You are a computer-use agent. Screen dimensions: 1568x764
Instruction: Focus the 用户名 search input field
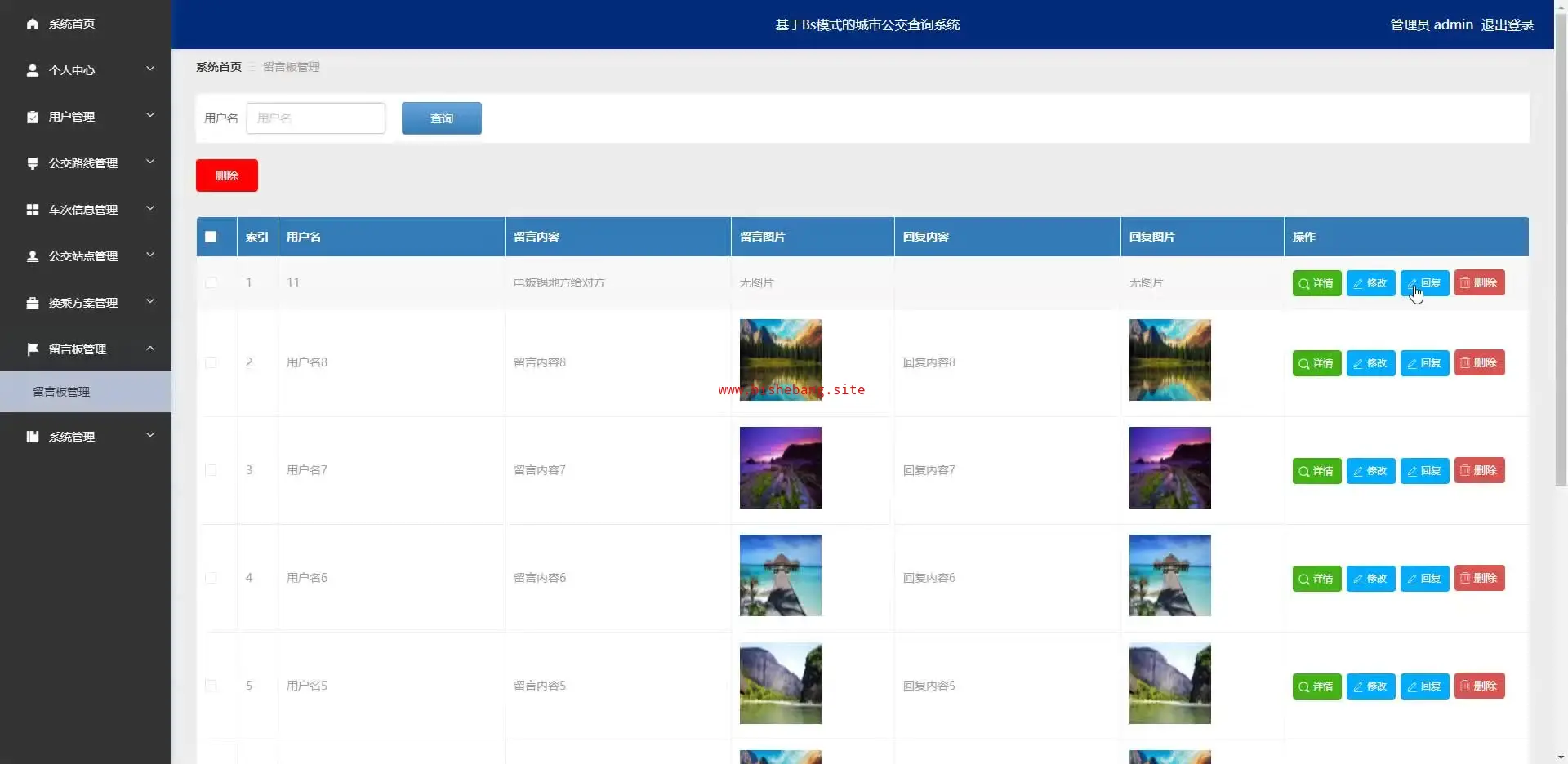pos(315,118)
